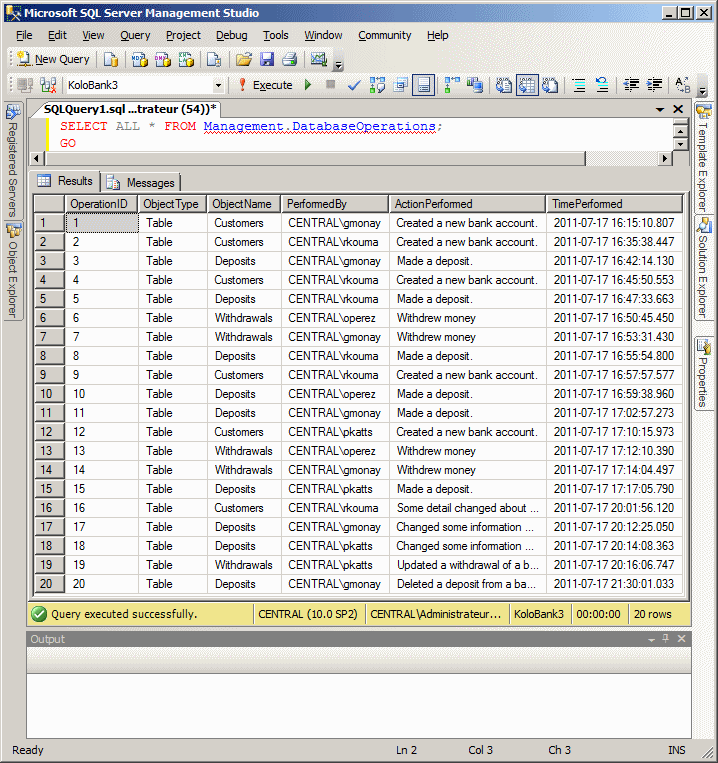Open active documents list dropdown arrow

coord(660,109)
